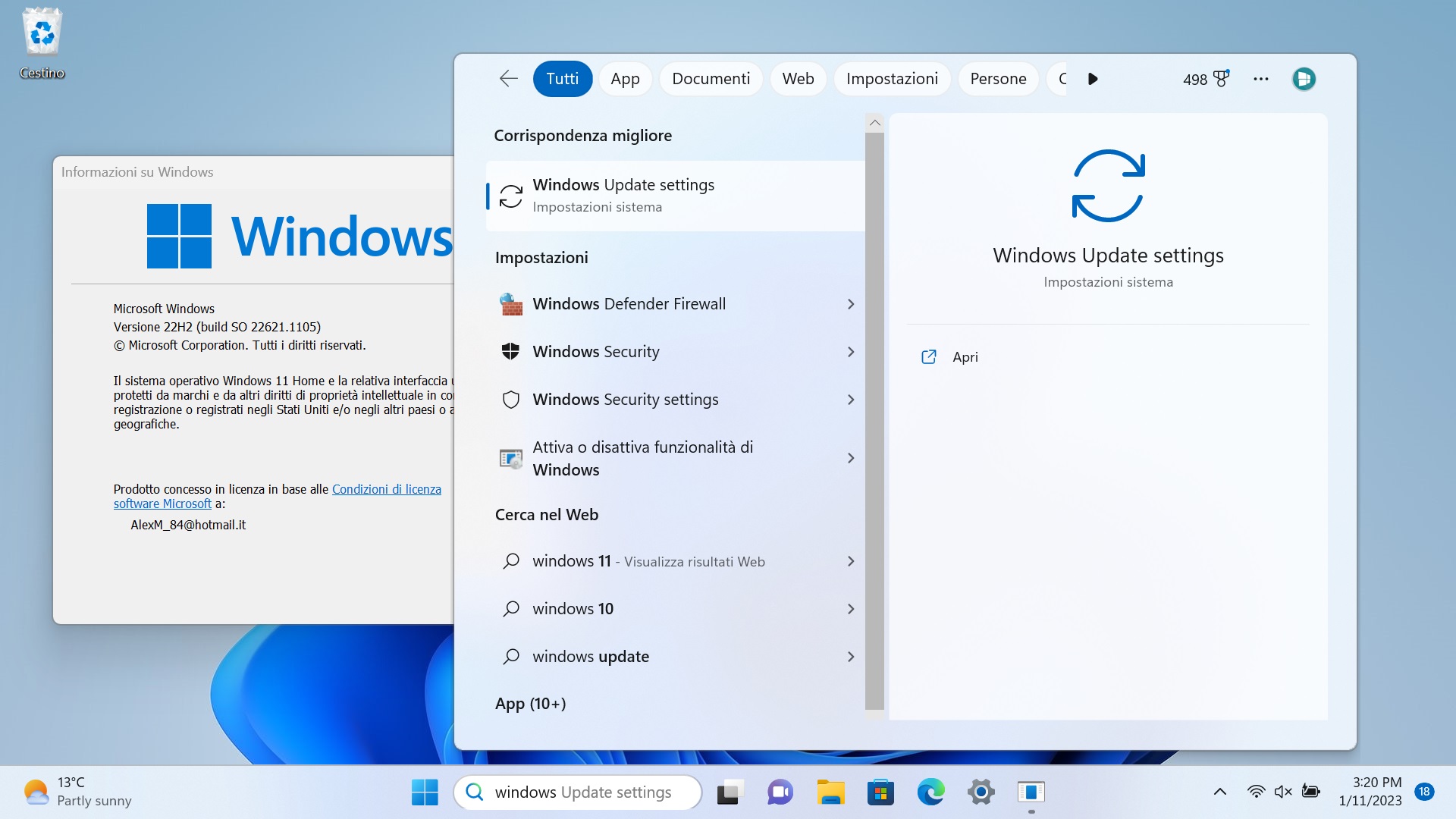Launch Microsoft Store from the taskbar
The height and width of the screenshot is (819, 1456).
880,792
